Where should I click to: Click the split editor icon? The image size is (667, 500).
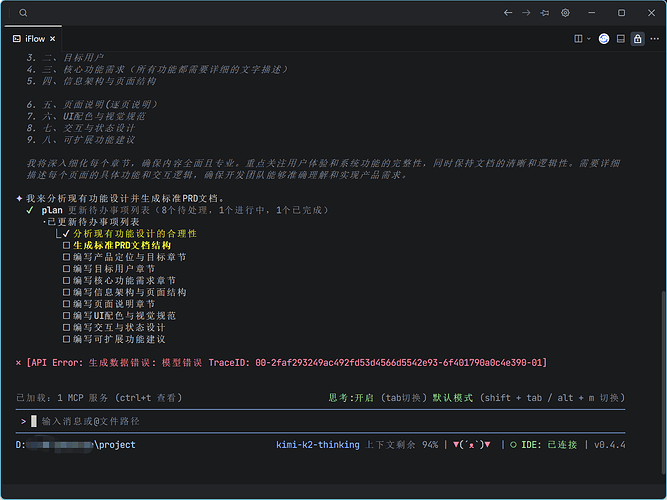point(578,39)
